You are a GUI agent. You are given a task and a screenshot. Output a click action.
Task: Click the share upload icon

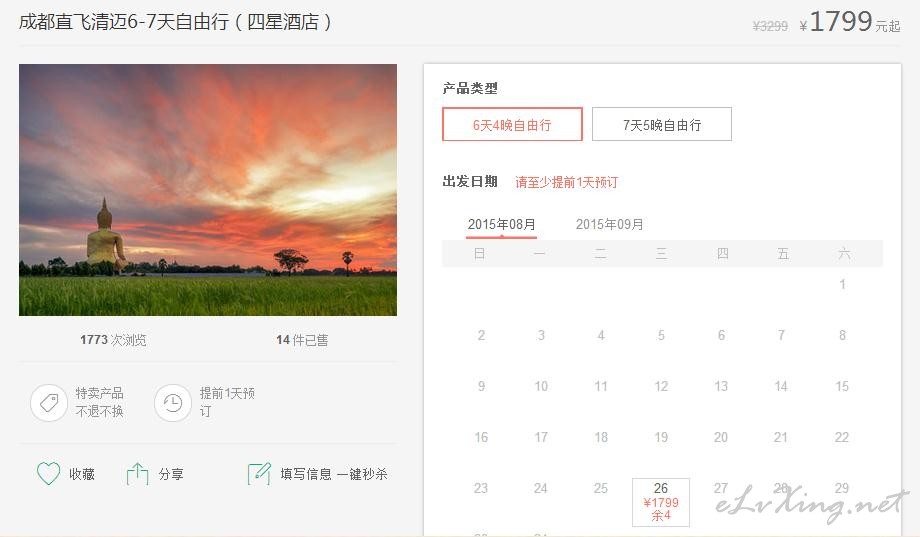(x=137, y=474)
